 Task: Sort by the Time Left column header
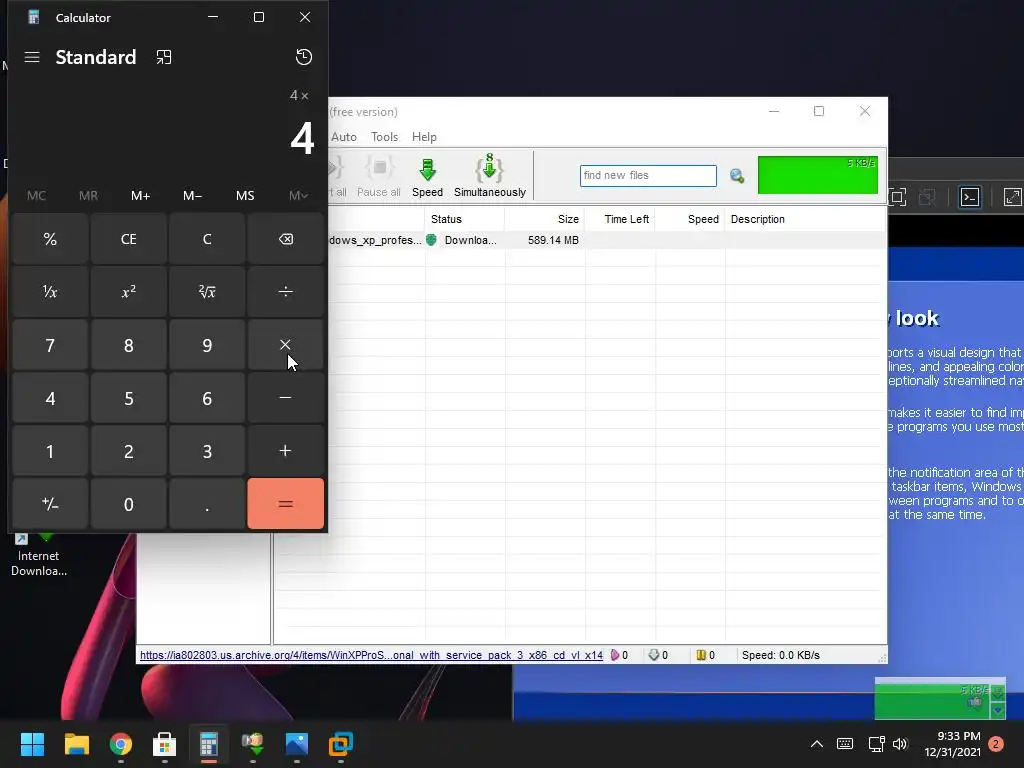tap(620, 219)
